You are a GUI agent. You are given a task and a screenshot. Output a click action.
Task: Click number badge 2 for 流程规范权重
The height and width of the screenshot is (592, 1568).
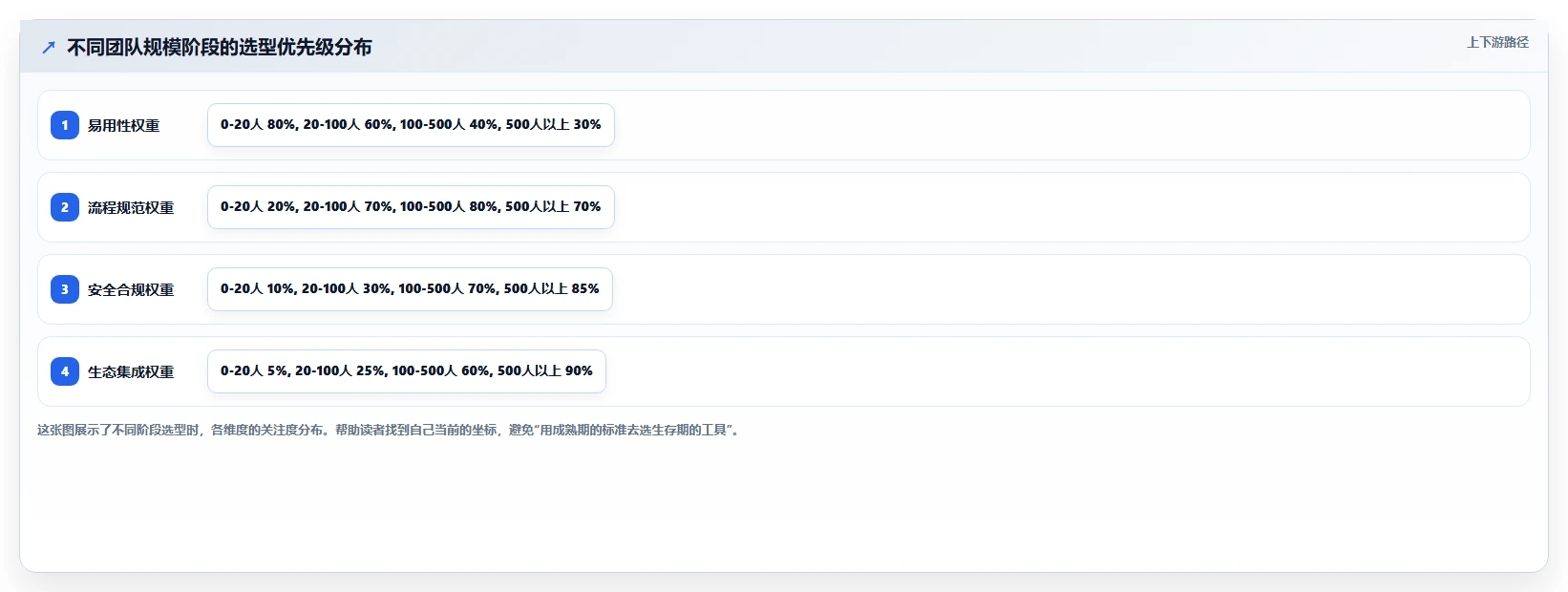click(65, 207)
